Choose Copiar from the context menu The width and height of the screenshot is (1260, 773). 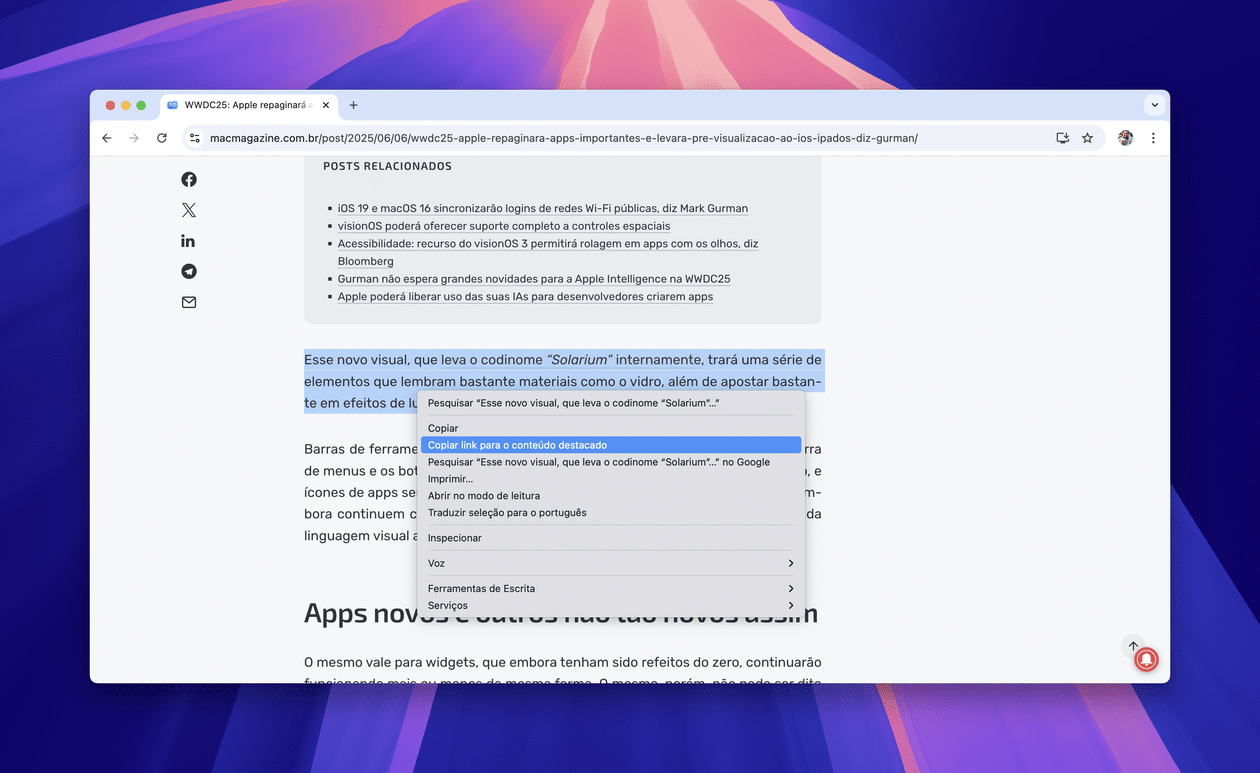(x=611, y=428)
